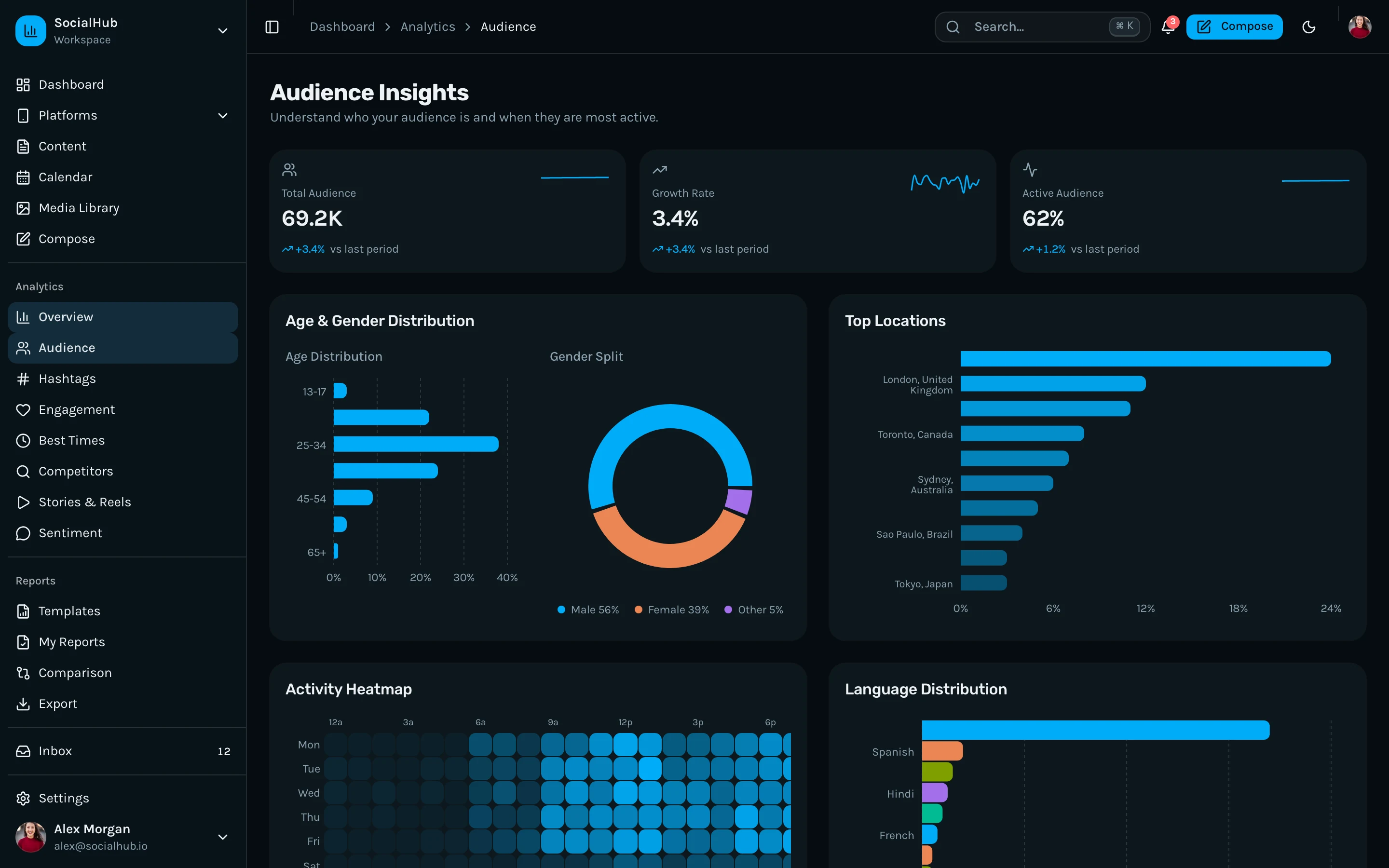
Task: Click the Audience people icon in sidebar
Action: [x=23, y=348]
